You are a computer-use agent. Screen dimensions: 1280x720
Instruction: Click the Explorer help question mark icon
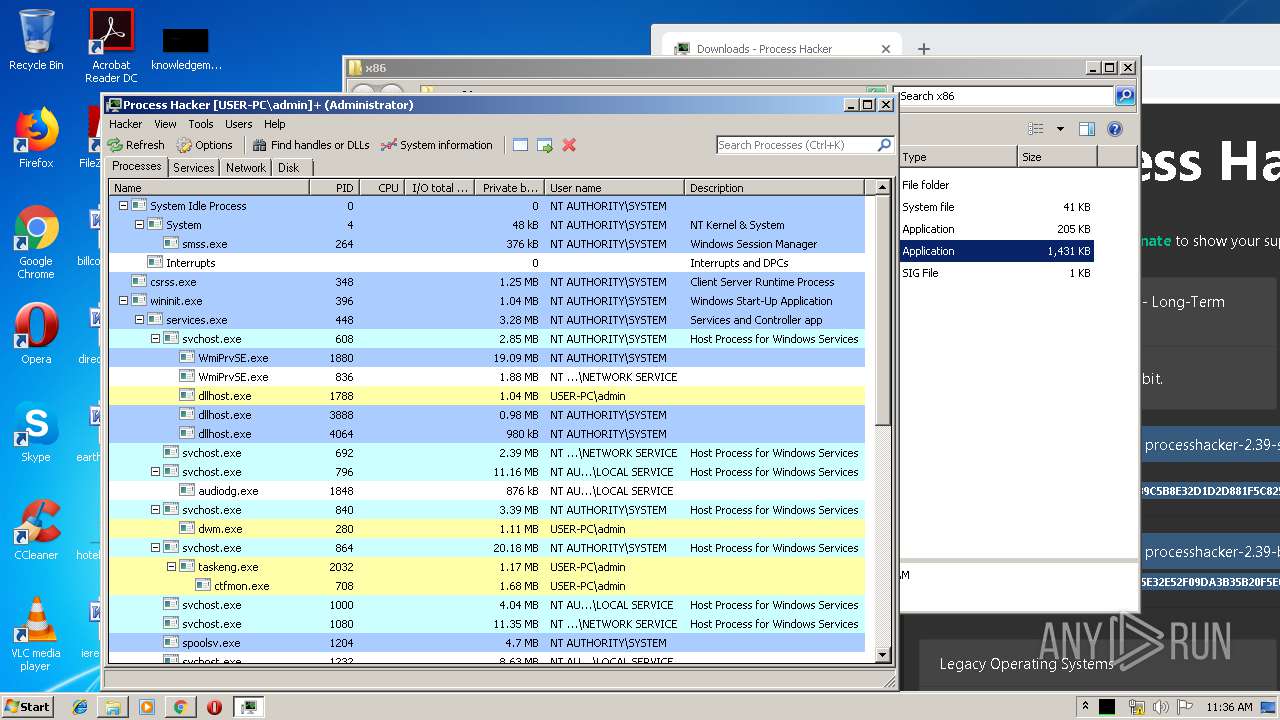(x=1115, y=129)
